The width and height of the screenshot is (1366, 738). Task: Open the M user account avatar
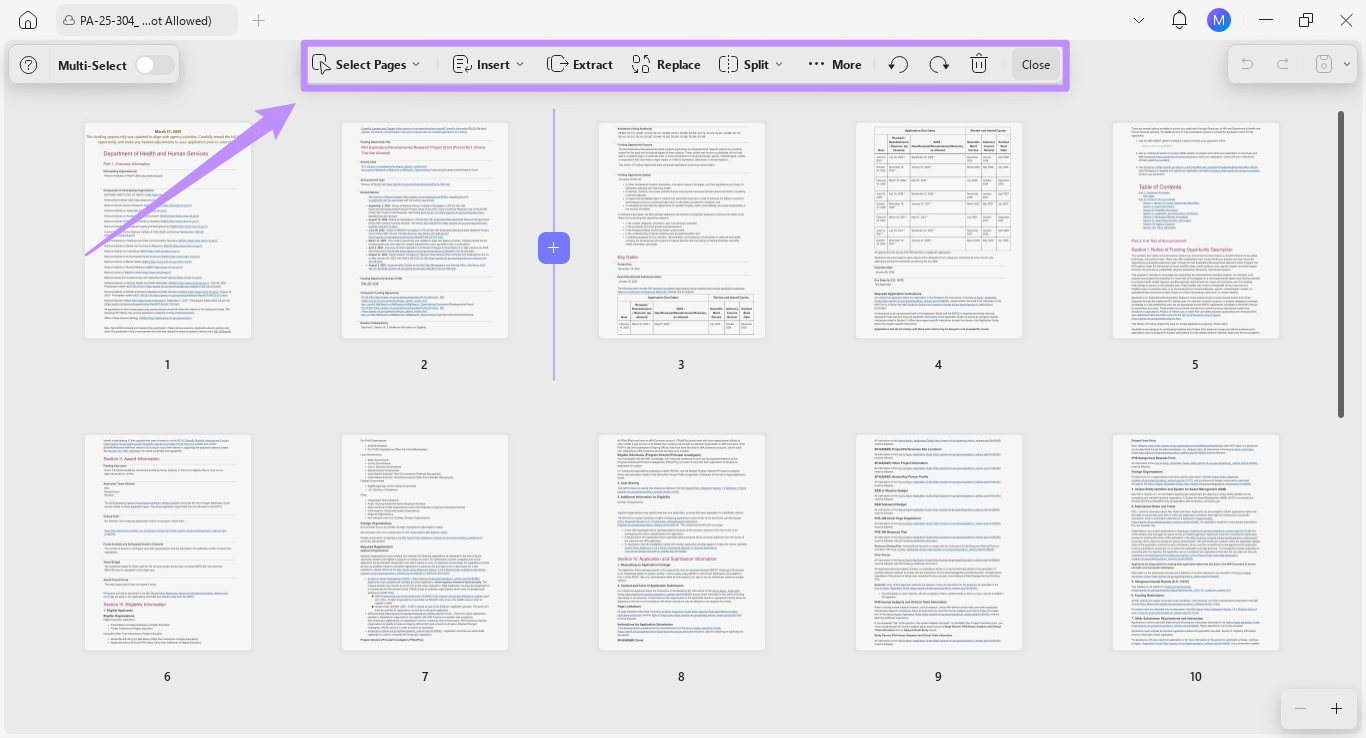[1218, 20]
